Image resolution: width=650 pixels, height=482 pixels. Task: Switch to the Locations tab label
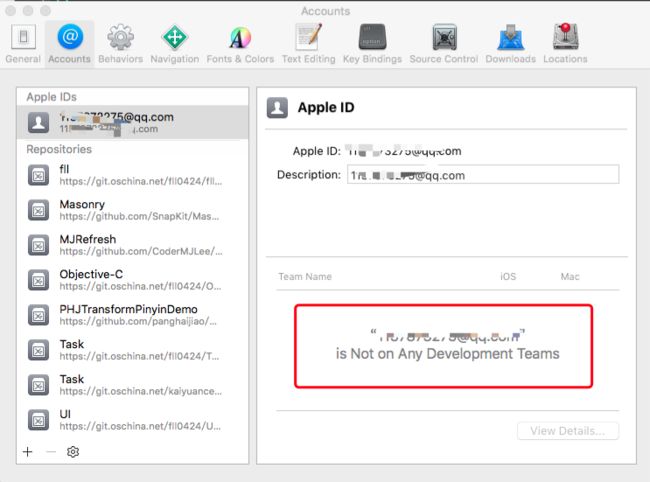[x=565, y=59]
